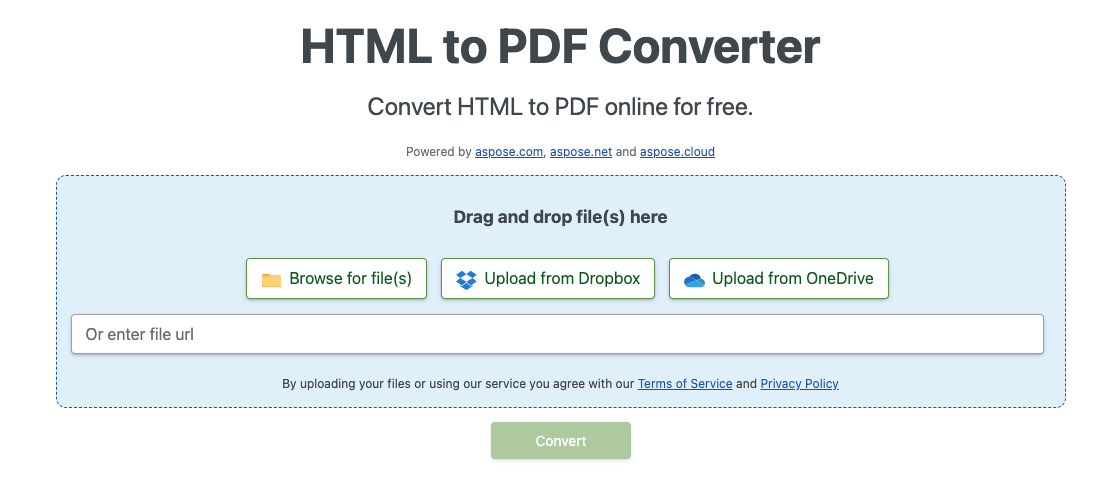
Task: Click the word "and" before Privacy Policy
Action: point(746,383)
